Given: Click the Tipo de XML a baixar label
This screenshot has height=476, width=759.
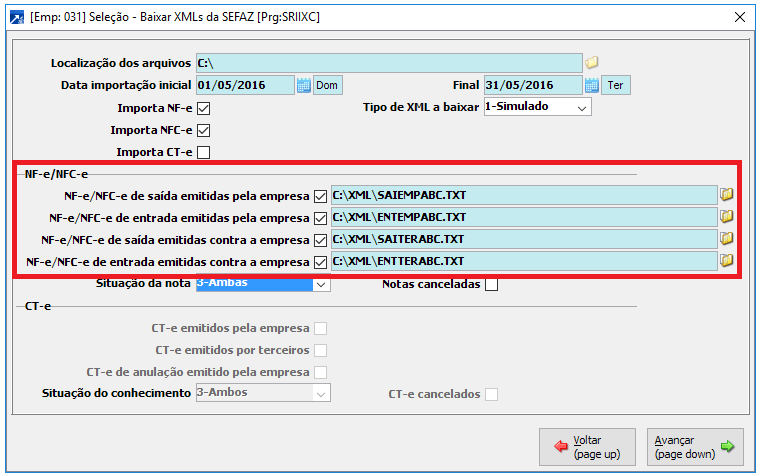Looking at the screenshot, I should 421,107.
